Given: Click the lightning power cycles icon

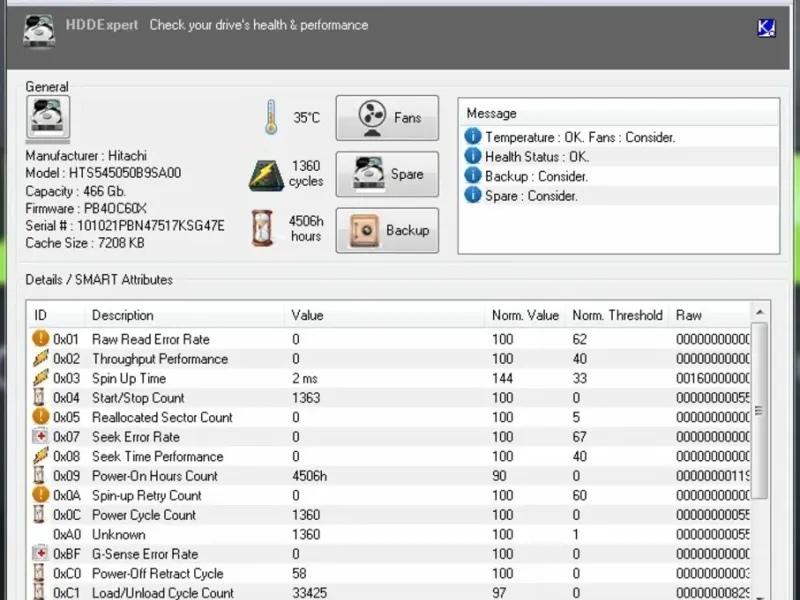Looking at the screenshot, I should [x=266, y=176].
